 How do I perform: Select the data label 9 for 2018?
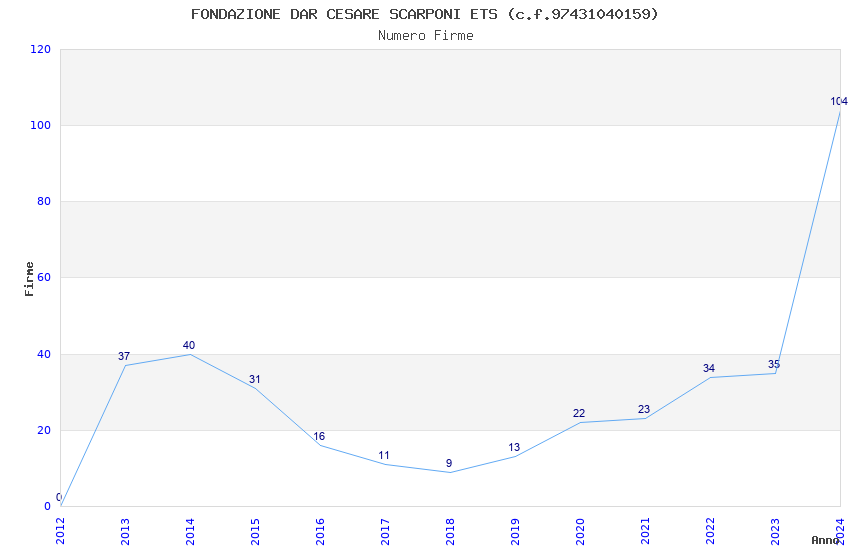coord(449,463)
